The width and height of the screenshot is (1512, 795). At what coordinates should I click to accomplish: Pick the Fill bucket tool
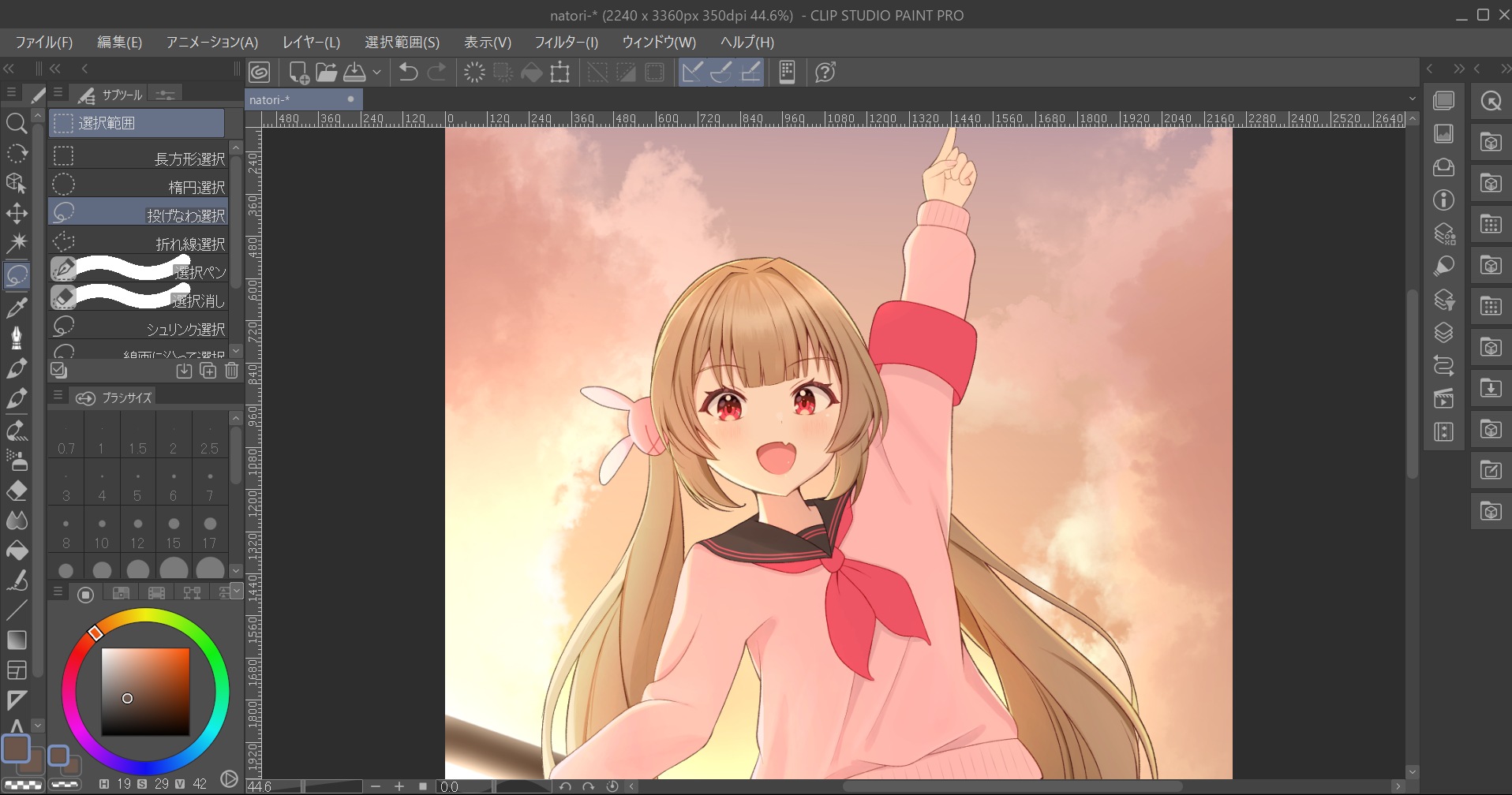(17, 551)
